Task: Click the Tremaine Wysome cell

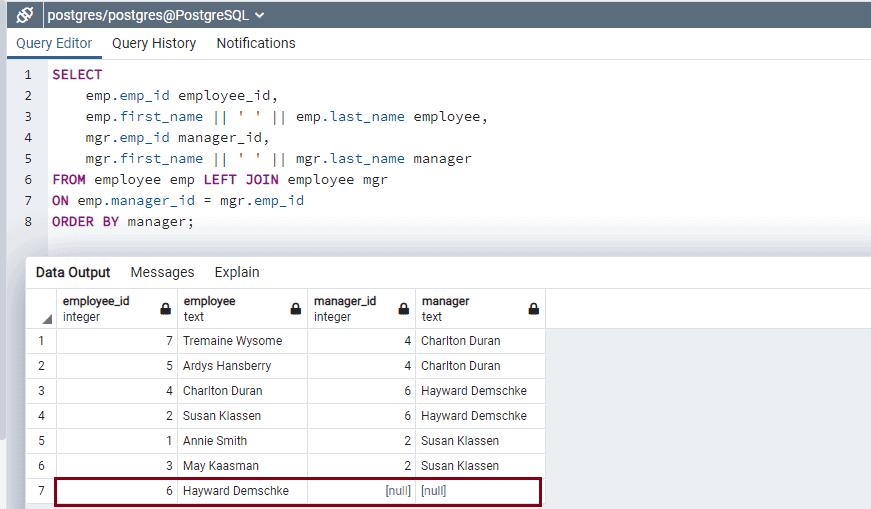Action: [x=242, y=341]
